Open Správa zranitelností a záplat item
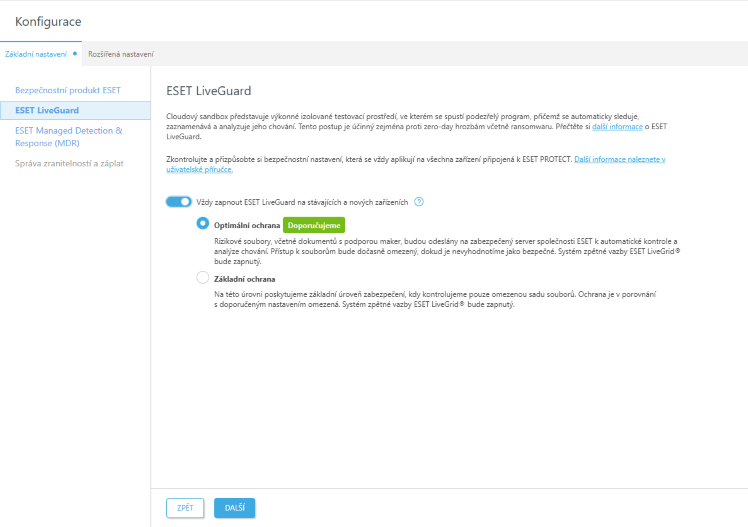The image size is (748, 527). point(69,163)
